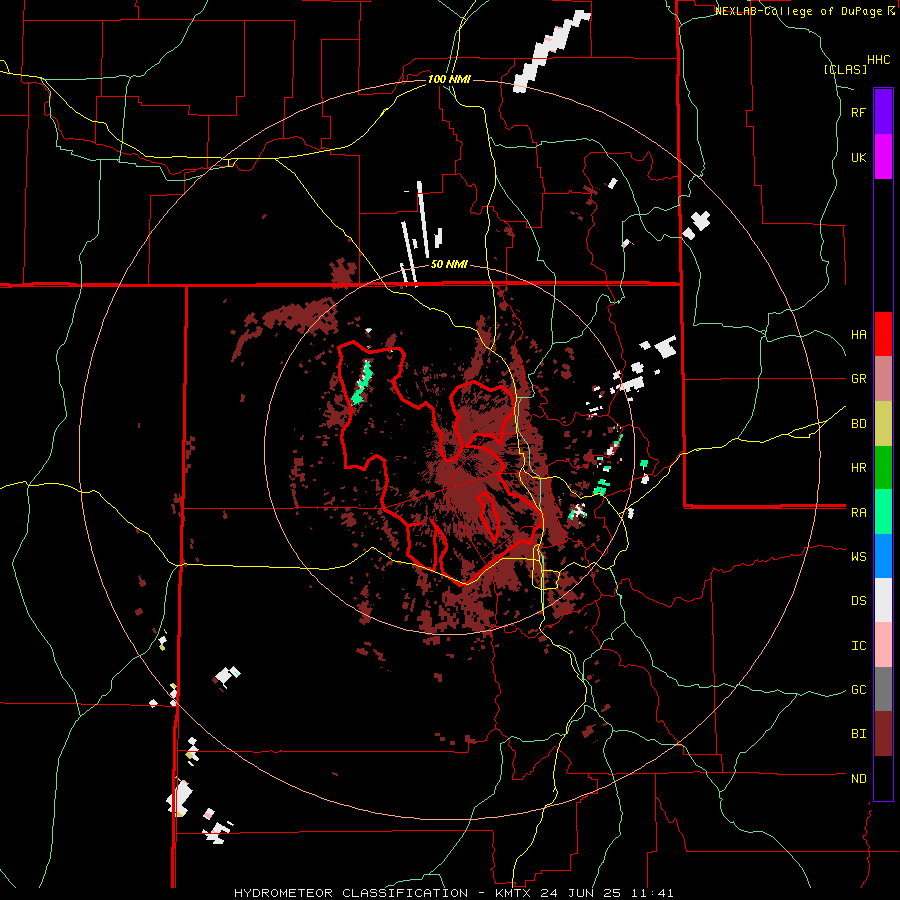Select the GC gray legend swatch
This screenshot has width=900, height=900.
click(x=883, y=689)
